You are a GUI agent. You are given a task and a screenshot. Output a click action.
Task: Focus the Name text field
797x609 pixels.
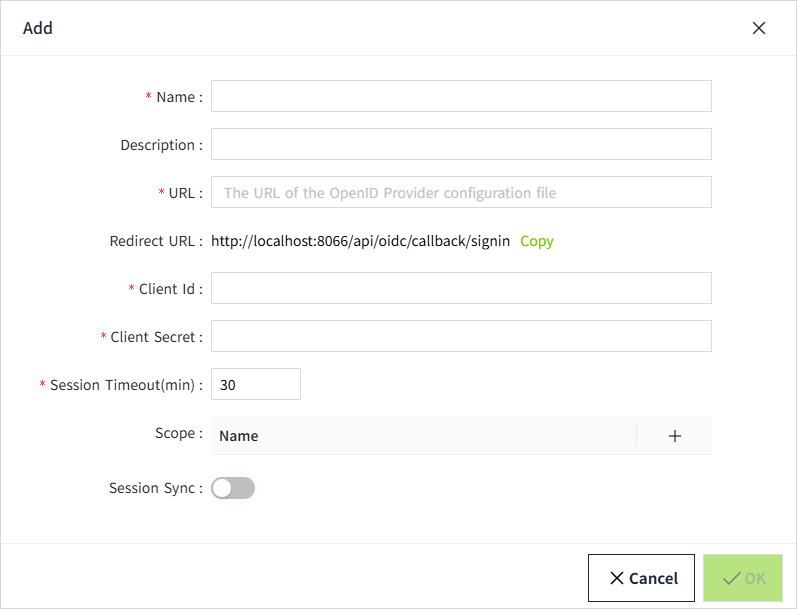pyautogui.click(x=461, y=96)
